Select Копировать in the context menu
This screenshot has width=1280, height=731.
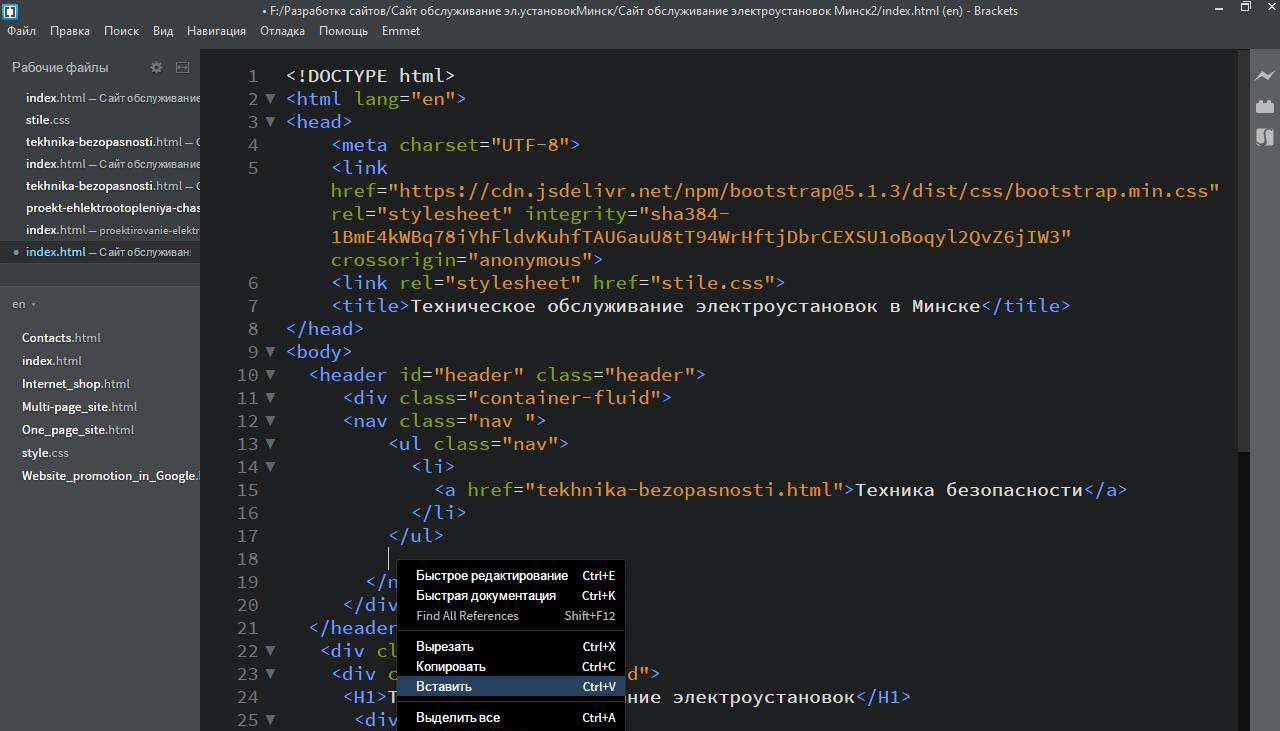point(450,667)
